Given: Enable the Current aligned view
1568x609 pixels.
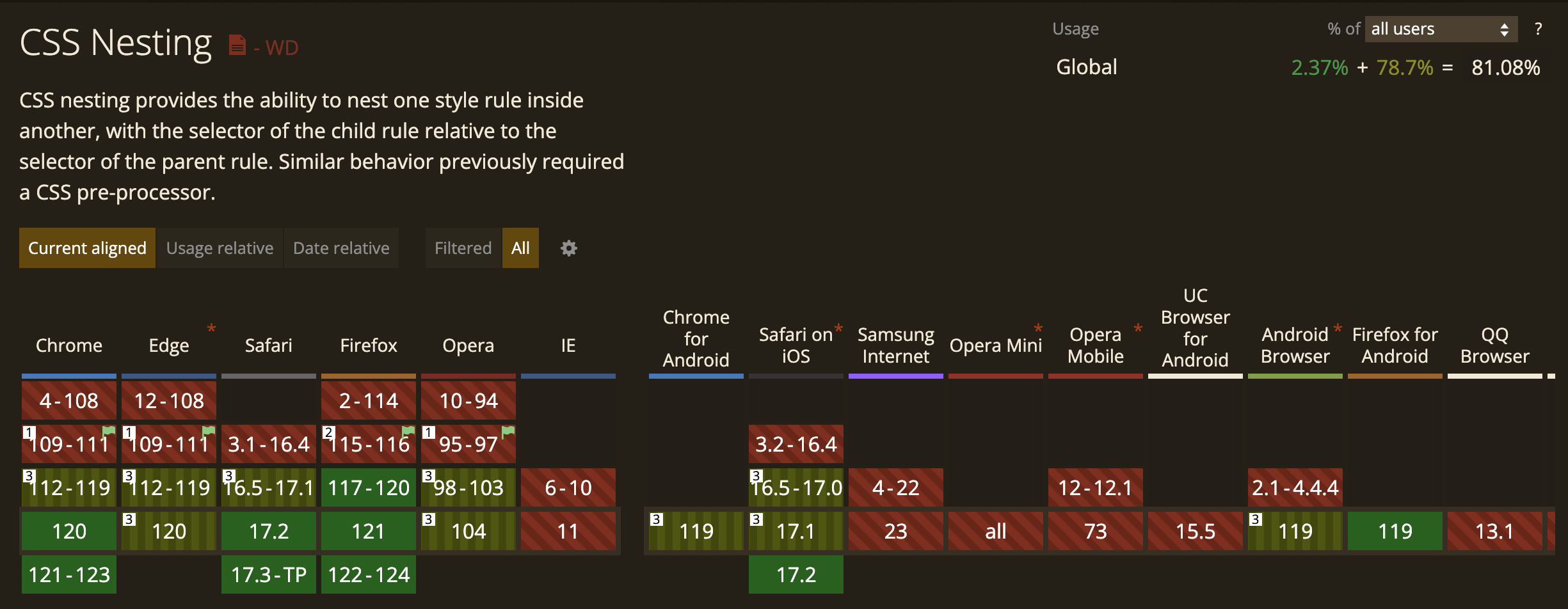Looking at the screenshot, I should click(x=86, y=248).
